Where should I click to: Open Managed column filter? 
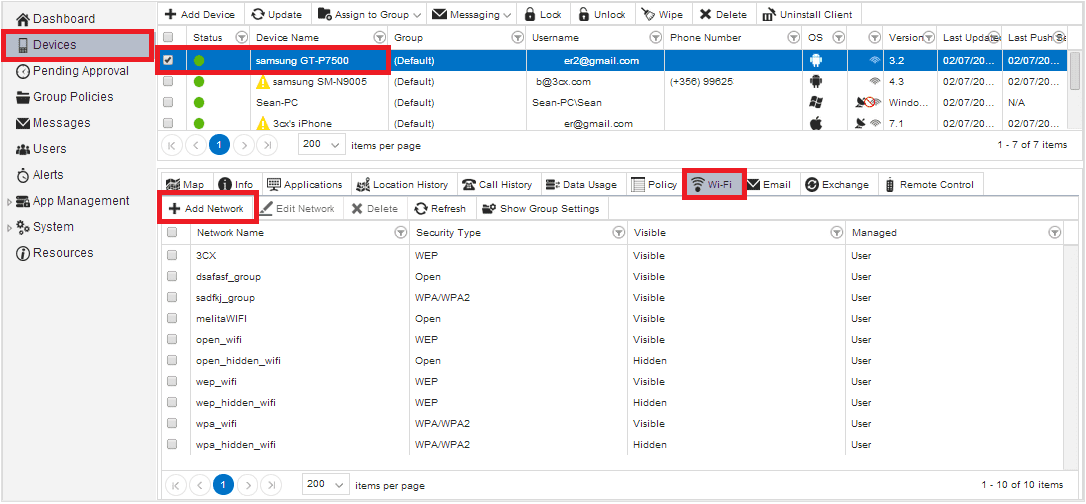[x=1055, y=233]
